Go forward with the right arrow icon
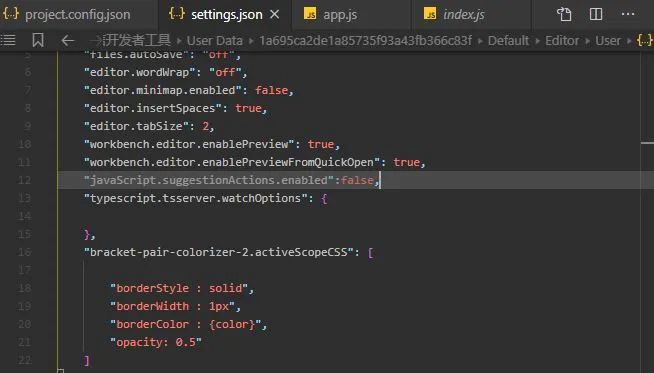 pos(96,40)
